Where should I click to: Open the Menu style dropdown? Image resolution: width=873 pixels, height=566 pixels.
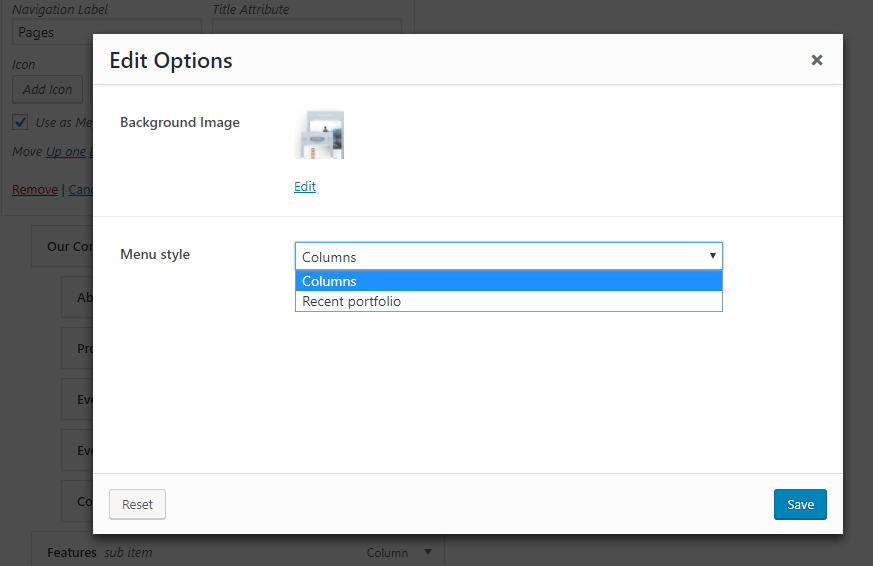coord(508,256)
